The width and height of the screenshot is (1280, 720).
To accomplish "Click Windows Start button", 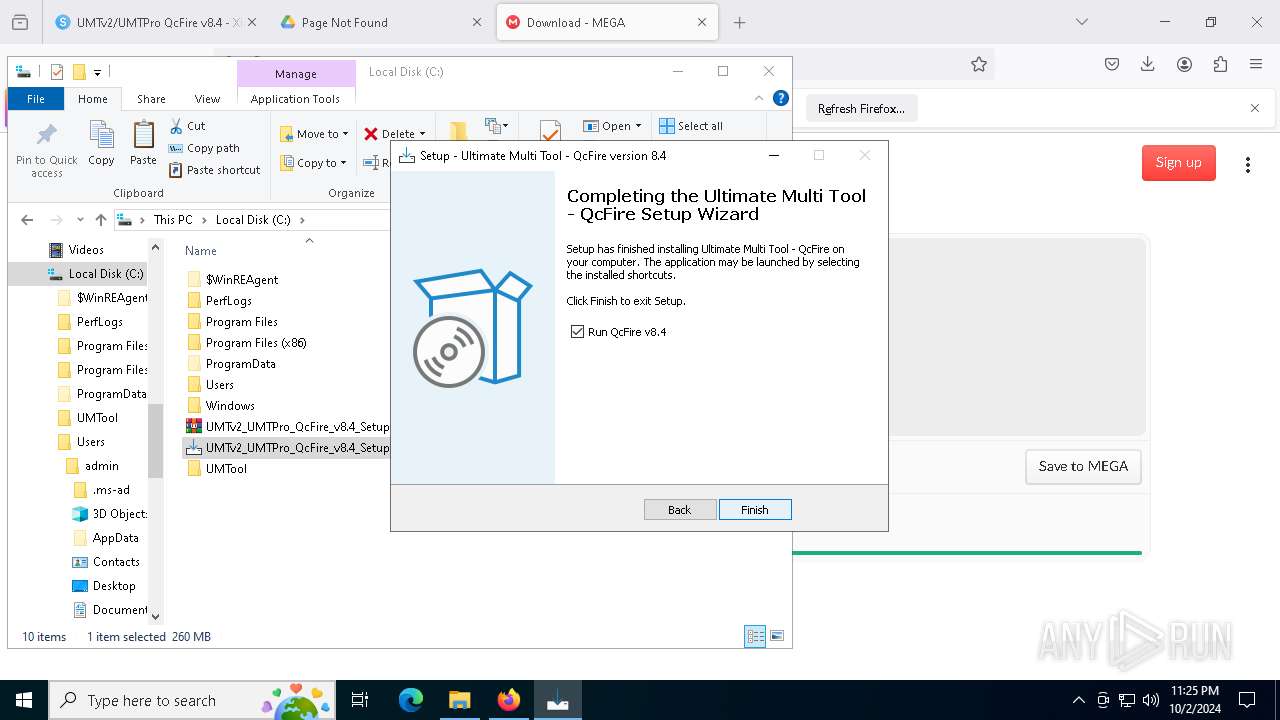I will click(24, 700).
